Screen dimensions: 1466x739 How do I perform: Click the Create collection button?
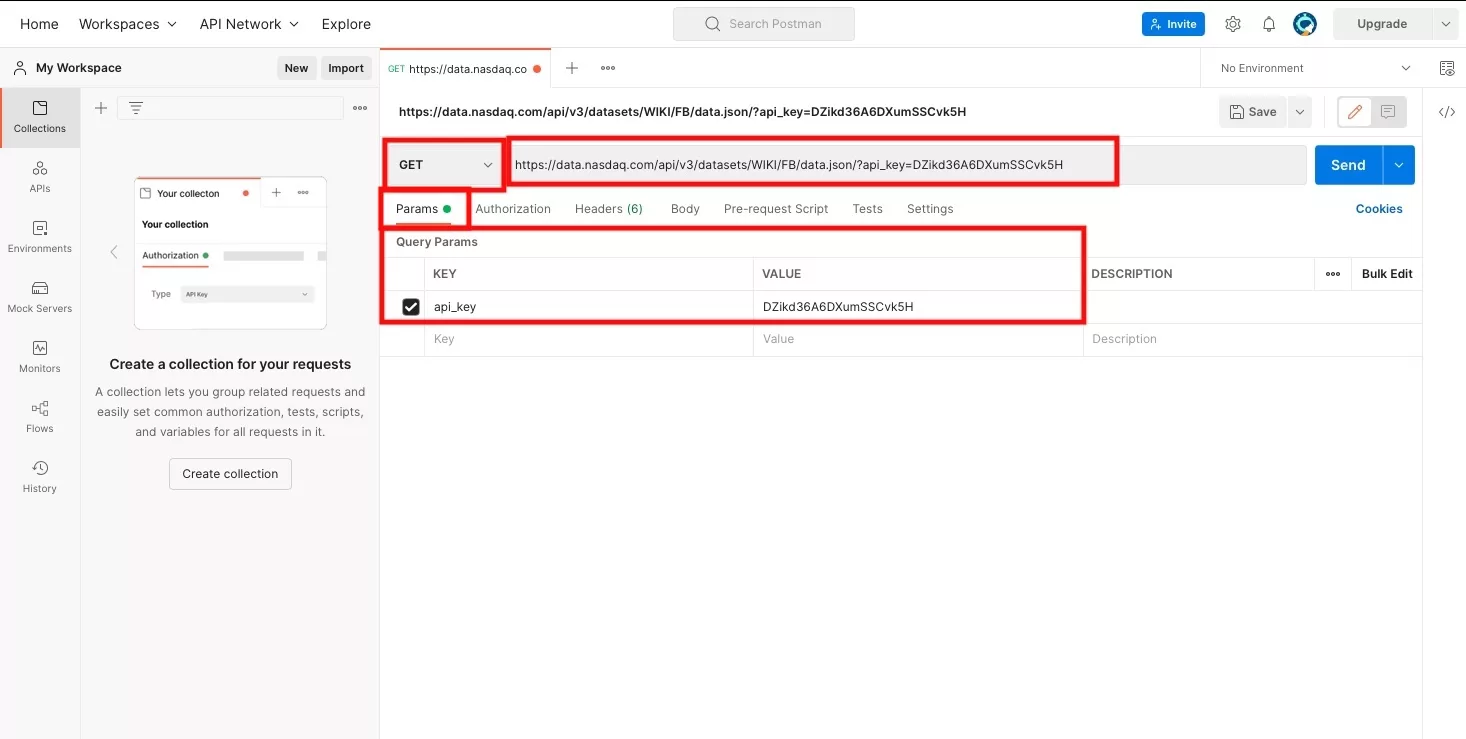tap(230, 474)
